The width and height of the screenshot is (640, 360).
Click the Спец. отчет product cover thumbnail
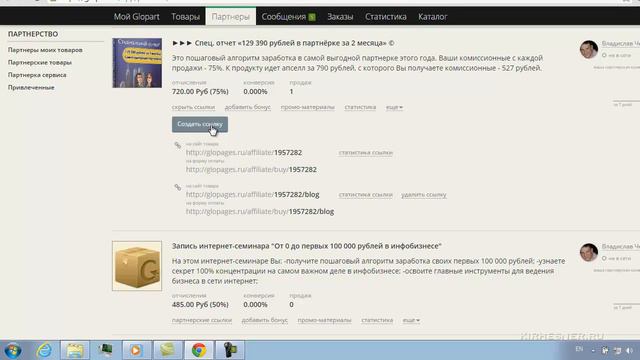pos(137,63)
